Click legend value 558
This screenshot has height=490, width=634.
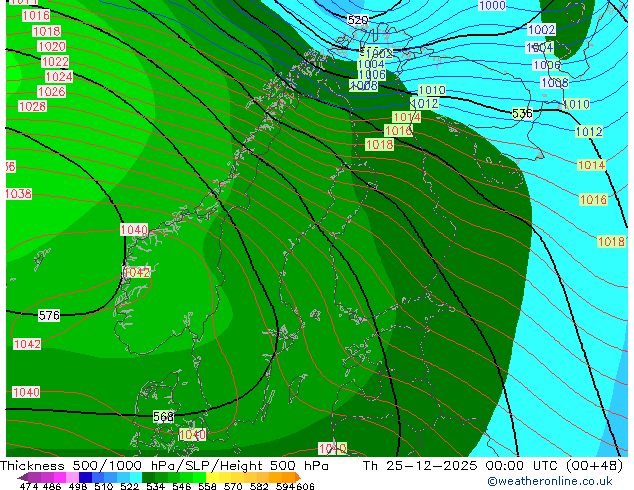tap(207, 487)
